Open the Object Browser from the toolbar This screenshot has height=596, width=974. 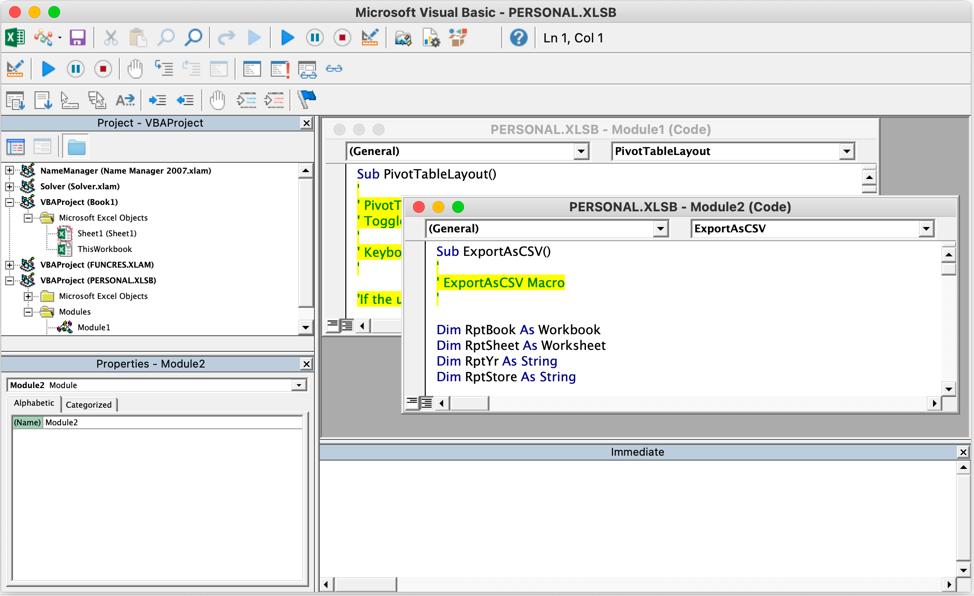[458, 38]
